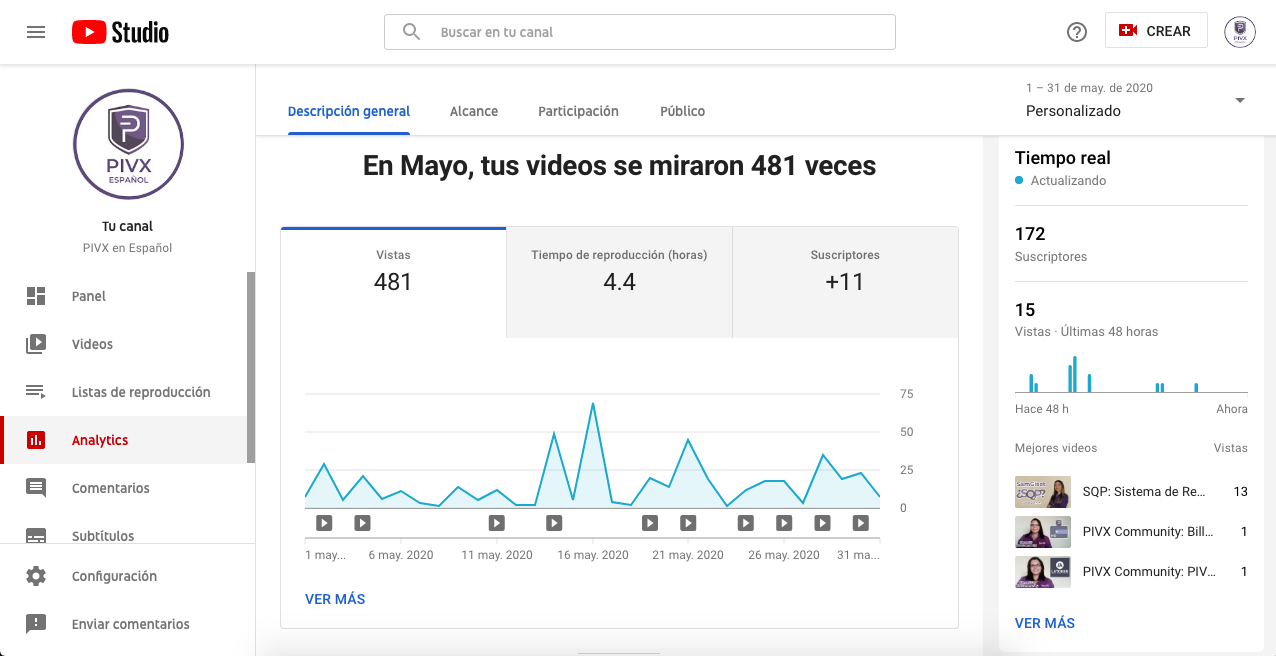This screenshot has width=1276, height=656.
Task: Click the PIVX Community: Bill… title
Action: click(1149, 532)
